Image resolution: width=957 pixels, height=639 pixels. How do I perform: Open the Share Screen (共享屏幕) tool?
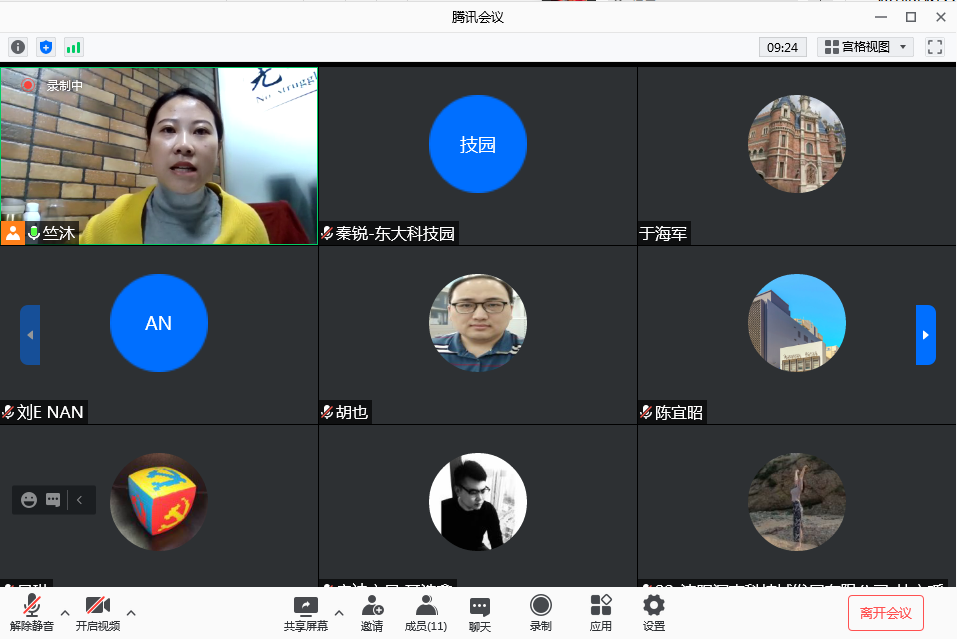(x=305, y=613)
